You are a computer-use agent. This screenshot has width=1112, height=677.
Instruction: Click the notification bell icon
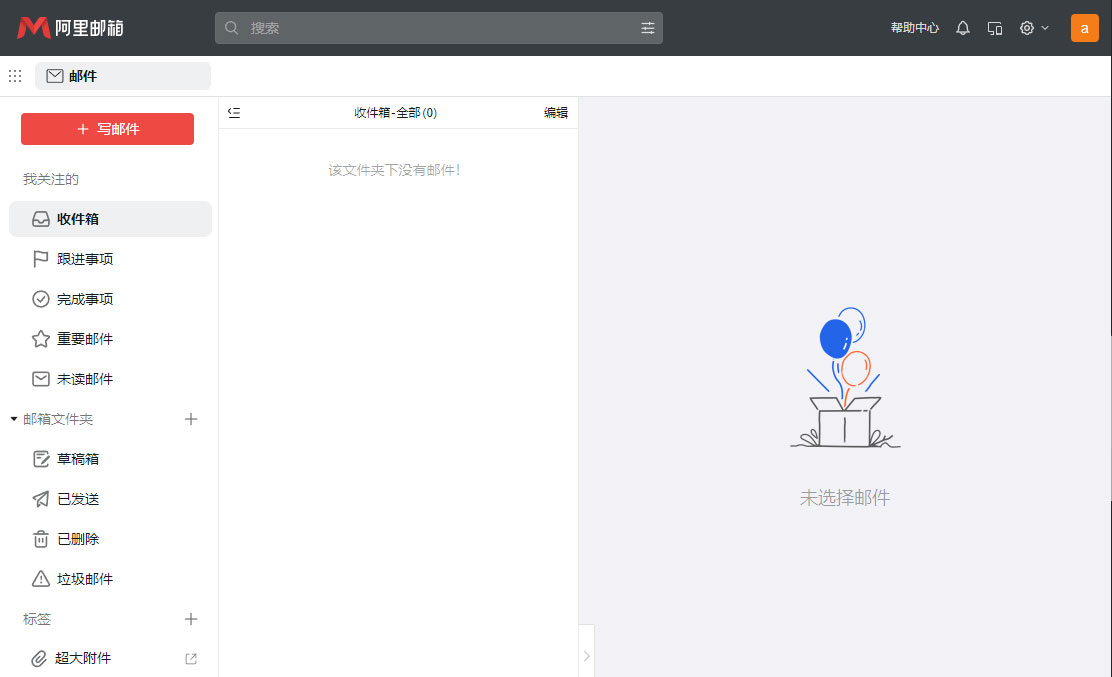tap(962, 27)
